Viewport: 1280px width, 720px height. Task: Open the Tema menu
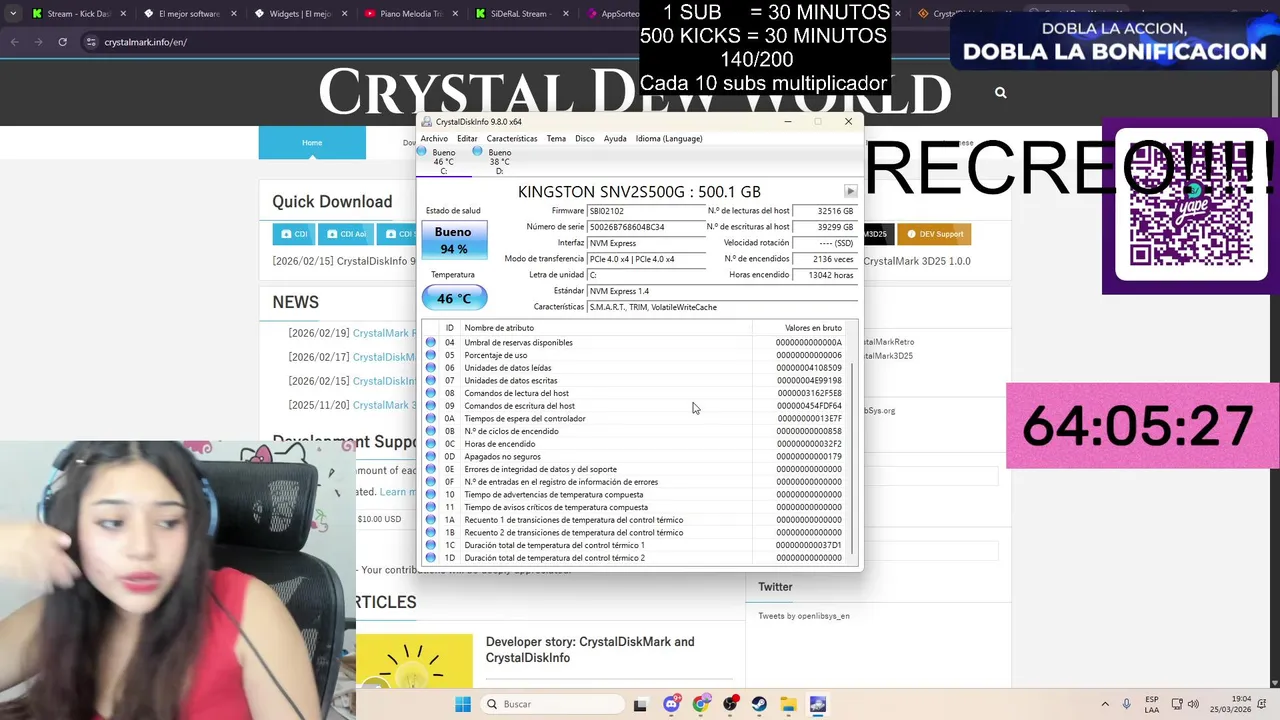click(x=556, y=139)
